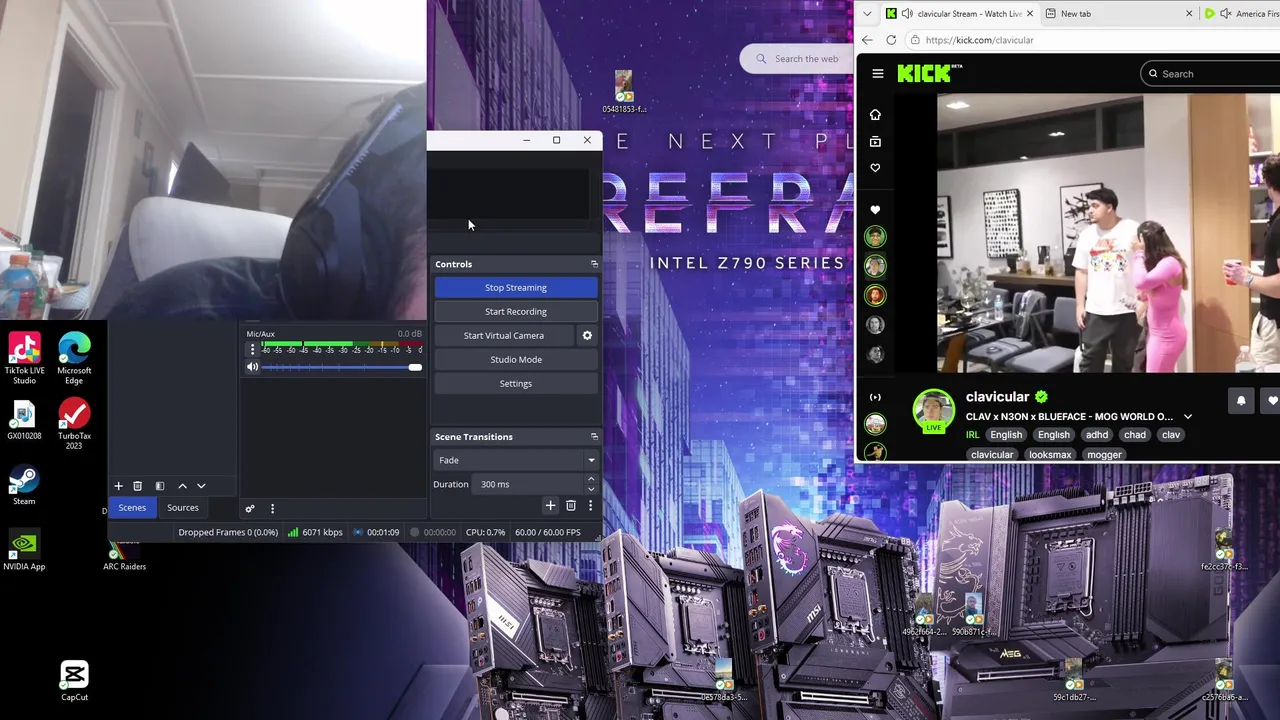Mute audio on clavicular Stream tab
The height and width of the screenshot is (720, 1280).
point(907,14)
